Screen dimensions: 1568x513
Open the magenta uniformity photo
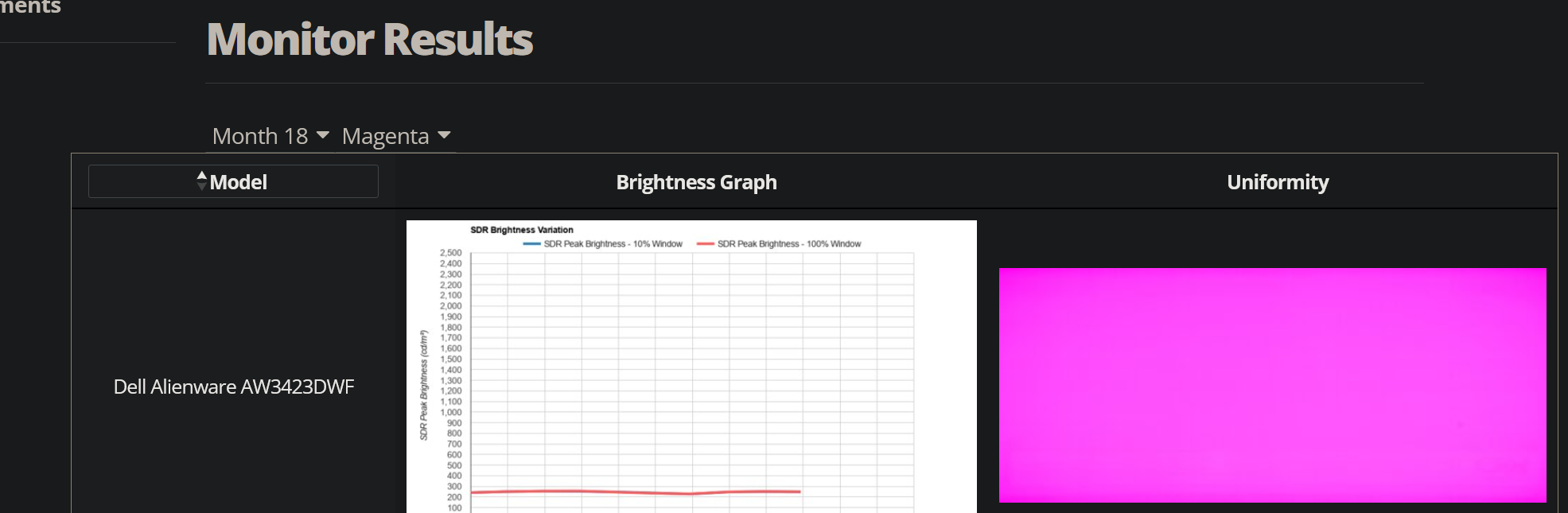click(1272, 385)
